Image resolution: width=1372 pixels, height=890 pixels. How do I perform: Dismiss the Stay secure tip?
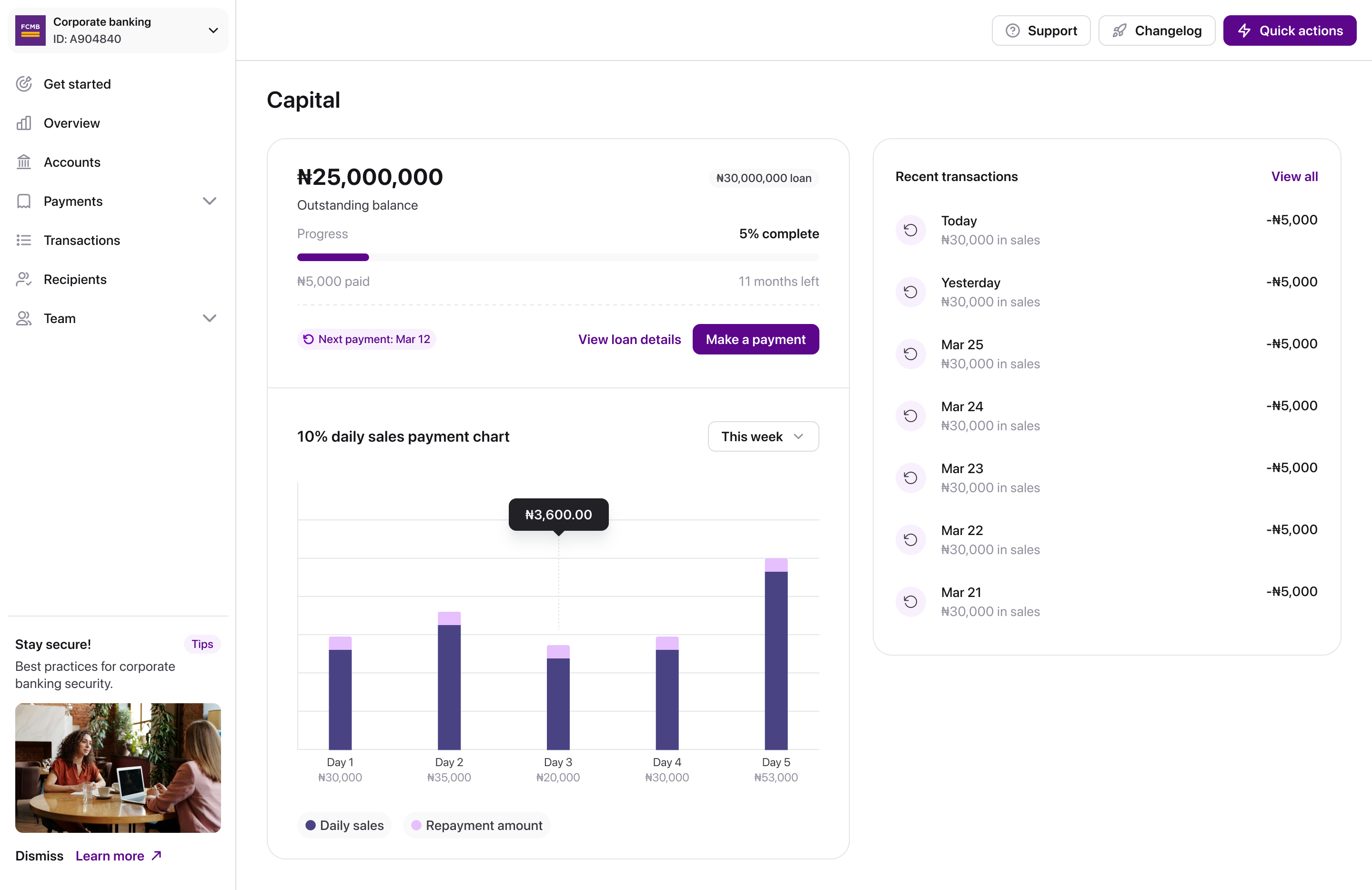pos(39,856)
